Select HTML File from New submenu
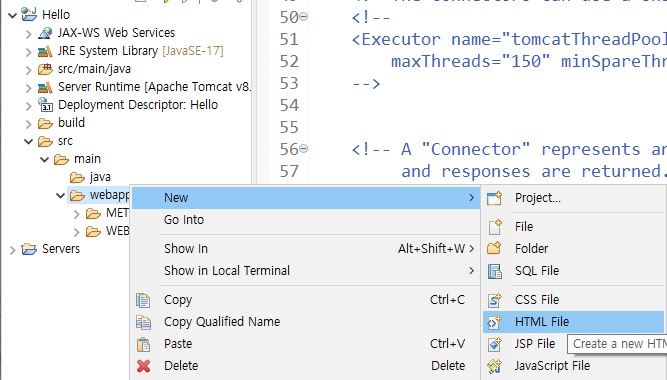This screenshot has height=380, width=667. [x=573, y=322]
